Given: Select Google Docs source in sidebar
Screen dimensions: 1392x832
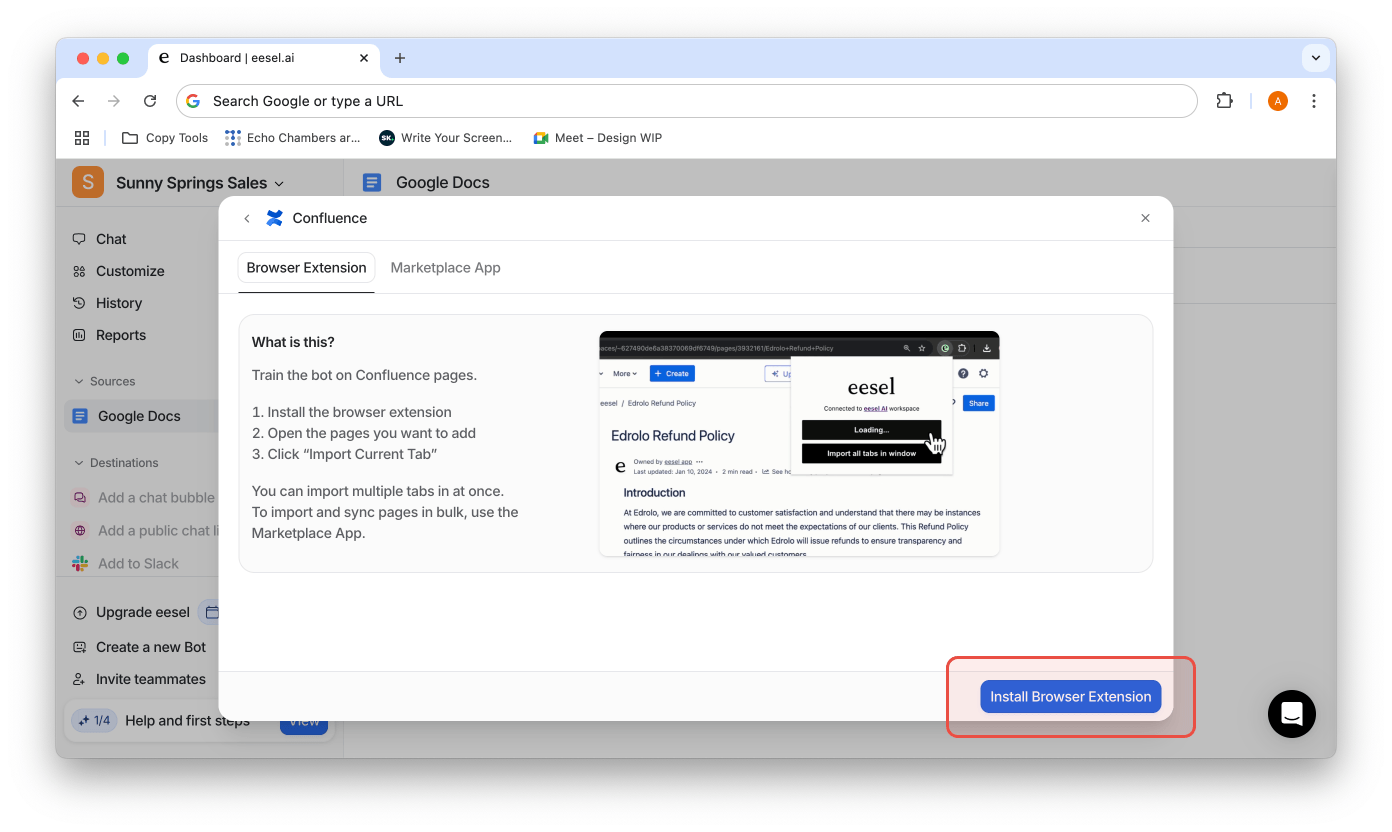Looking at the screenshot, I should [x=141, y=416].
